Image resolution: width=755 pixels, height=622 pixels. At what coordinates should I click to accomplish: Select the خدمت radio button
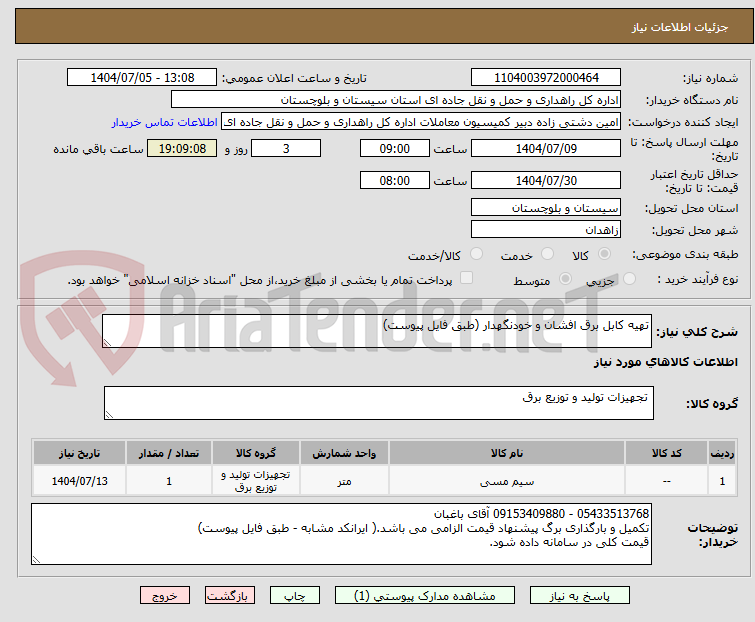tap(547, 253)
